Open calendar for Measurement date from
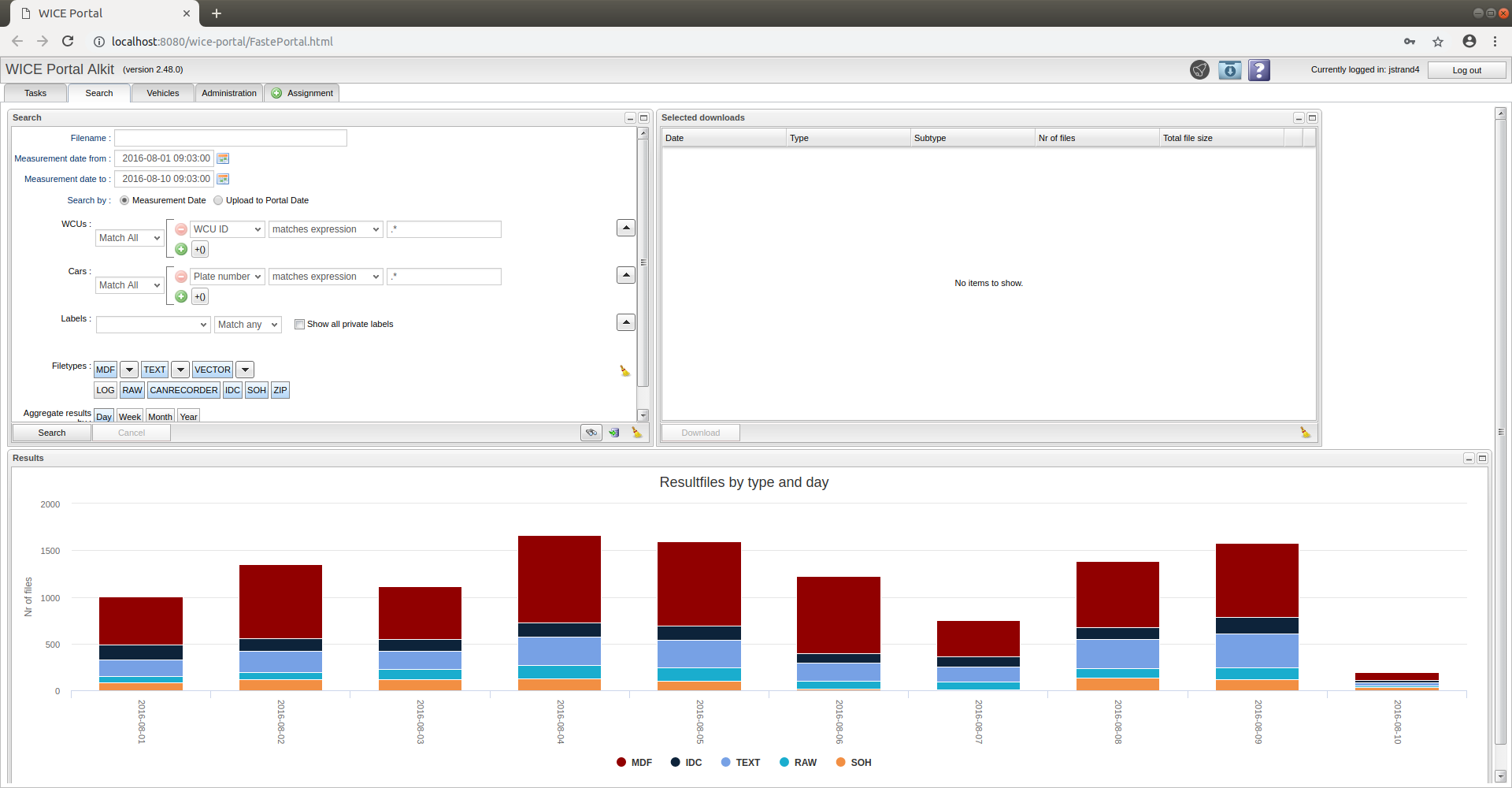The height and width of the screenshot is (788, 1512). (223, 158)
